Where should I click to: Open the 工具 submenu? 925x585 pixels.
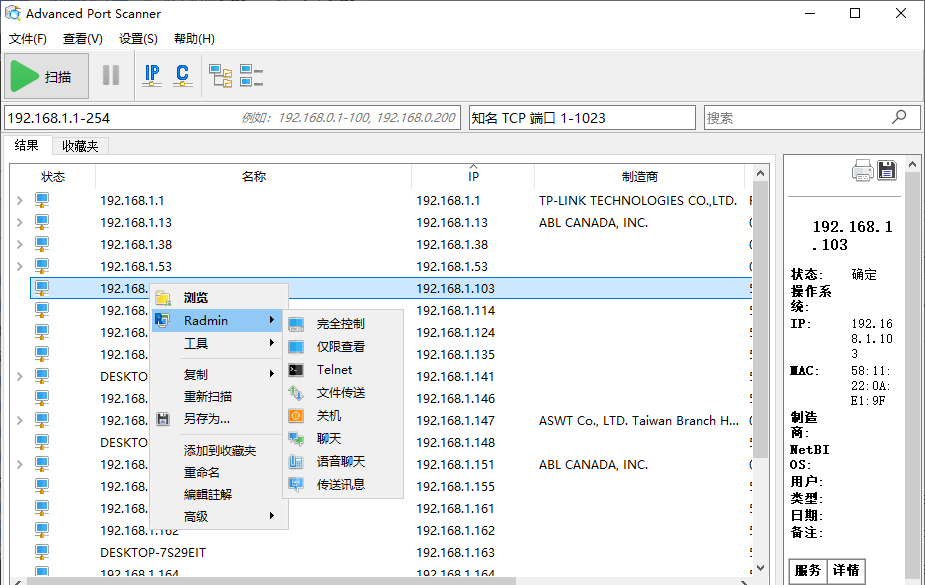tap(218, 343)
